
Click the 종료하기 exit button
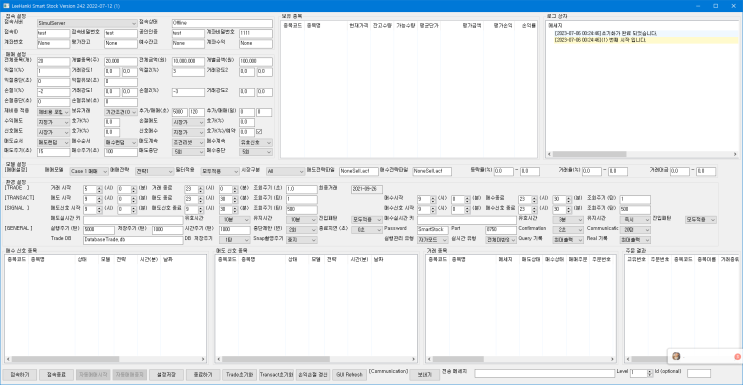click(x=203, y=375)
